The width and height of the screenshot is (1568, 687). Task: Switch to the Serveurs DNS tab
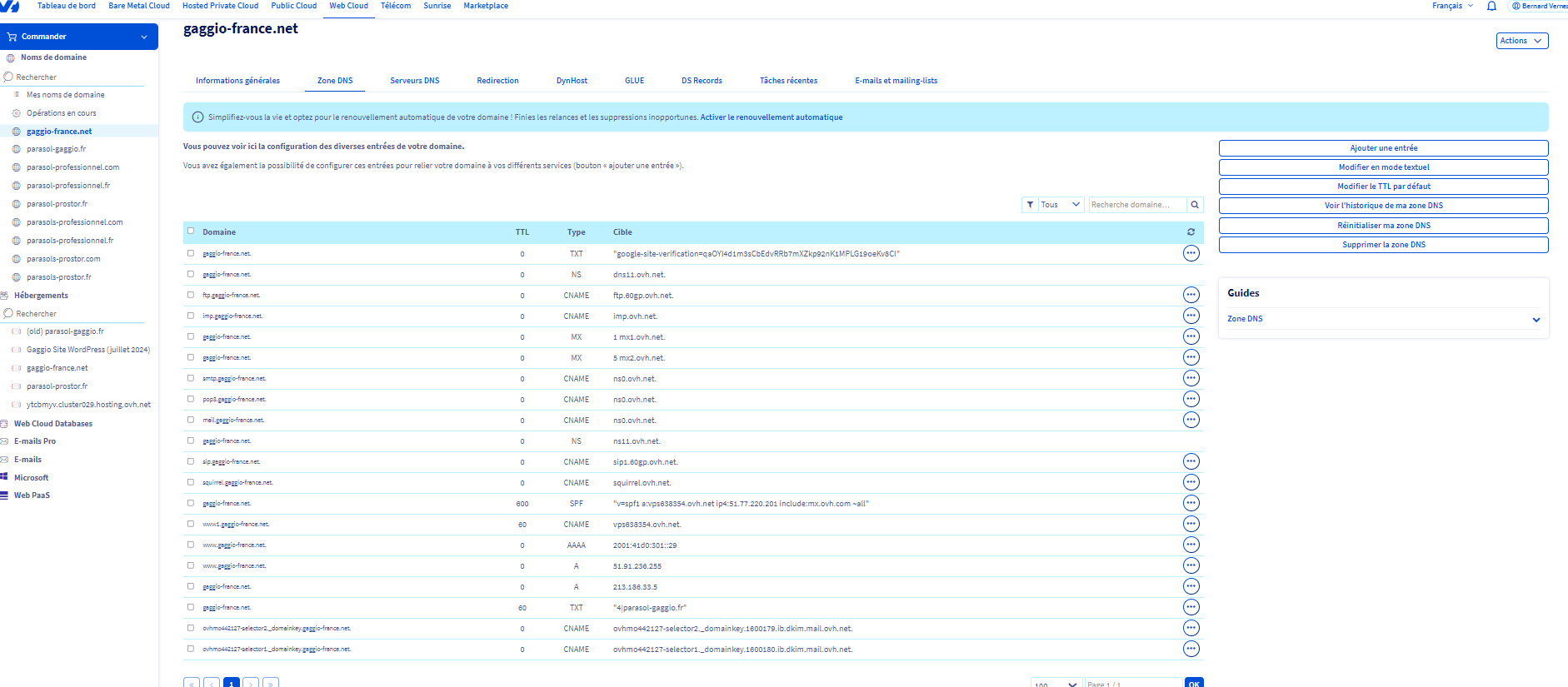414,81
